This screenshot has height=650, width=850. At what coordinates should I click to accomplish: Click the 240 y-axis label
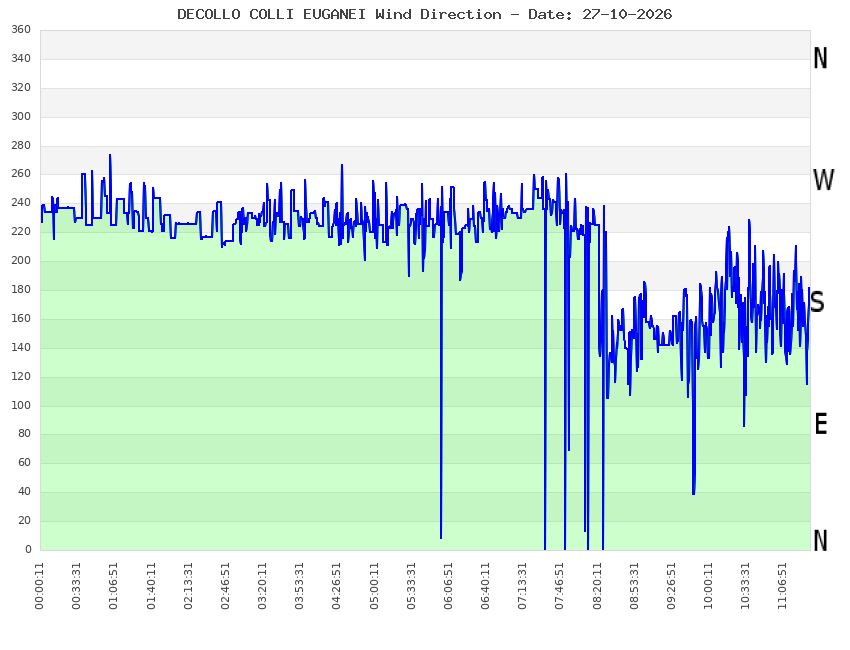point(21,203)
